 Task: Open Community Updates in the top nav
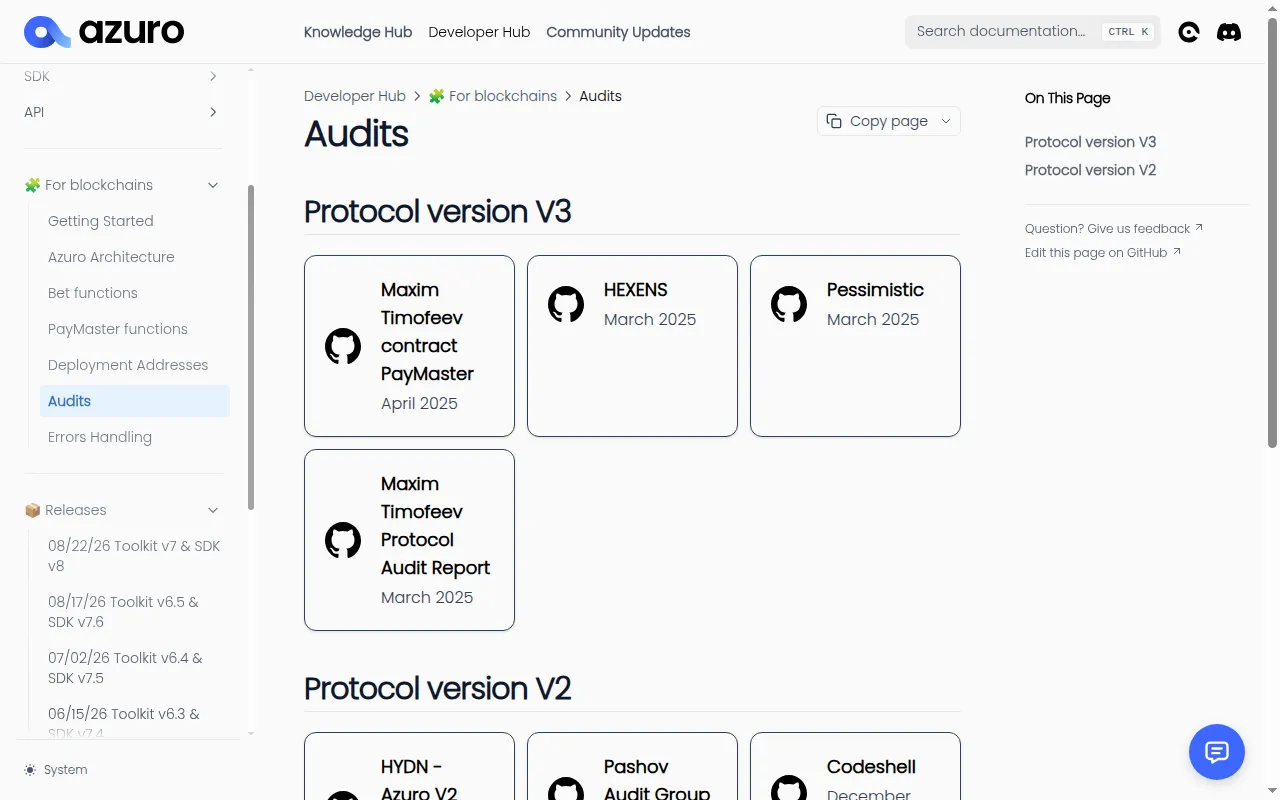618,32
